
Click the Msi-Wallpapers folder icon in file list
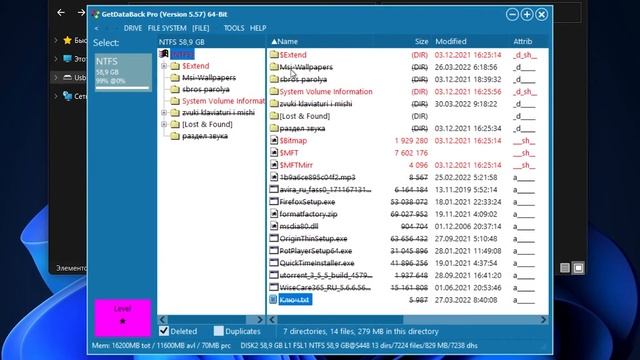274,67
